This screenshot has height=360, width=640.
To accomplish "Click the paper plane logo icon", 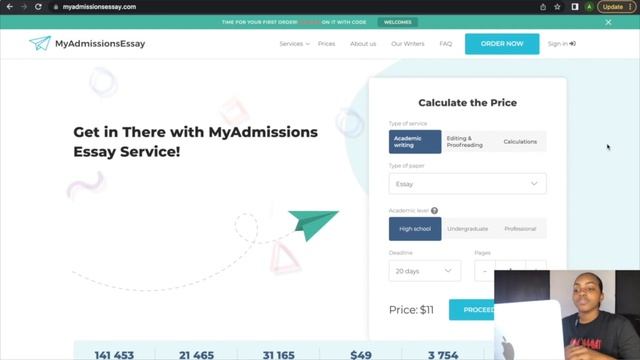I will point(40,43).
